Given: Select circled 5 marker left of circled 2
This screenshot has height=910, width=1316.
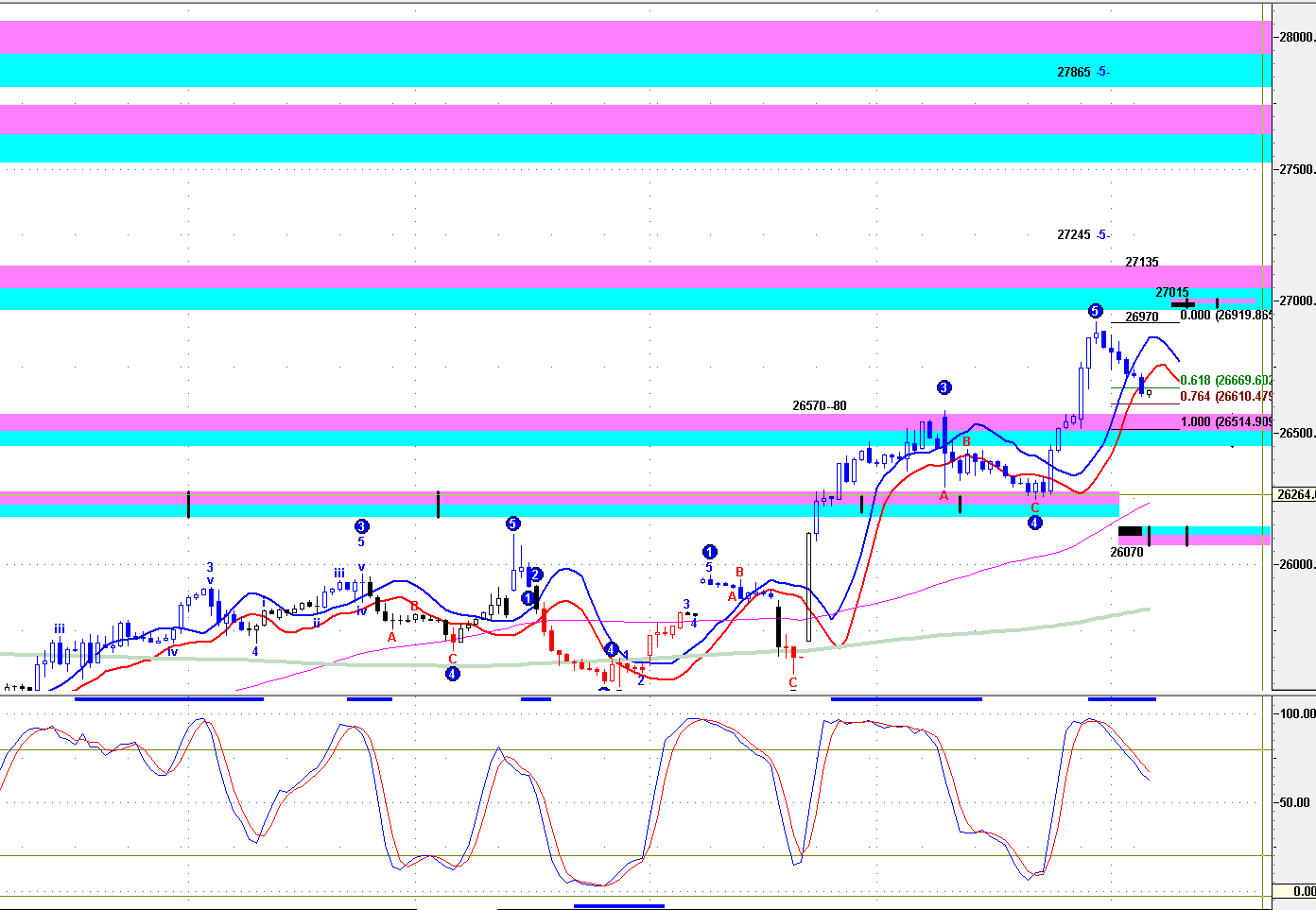Looking at the screenshot, I should click(x=512, y=524).
